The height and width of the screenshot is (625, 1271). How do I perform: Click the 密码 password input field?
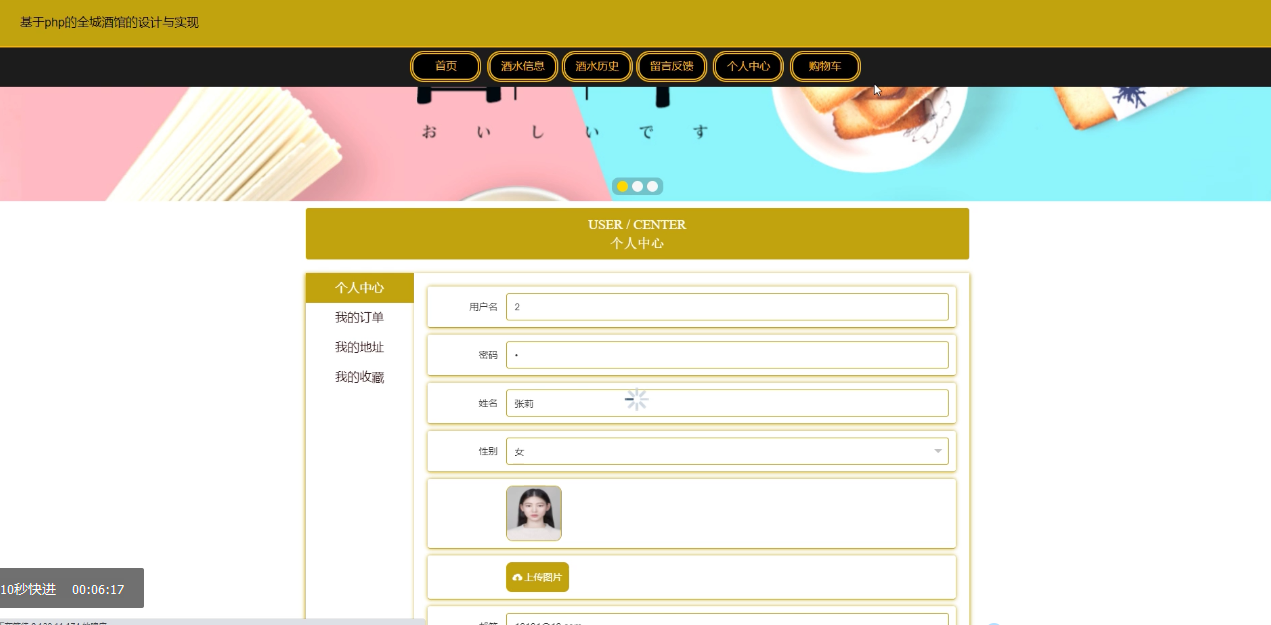727,354
